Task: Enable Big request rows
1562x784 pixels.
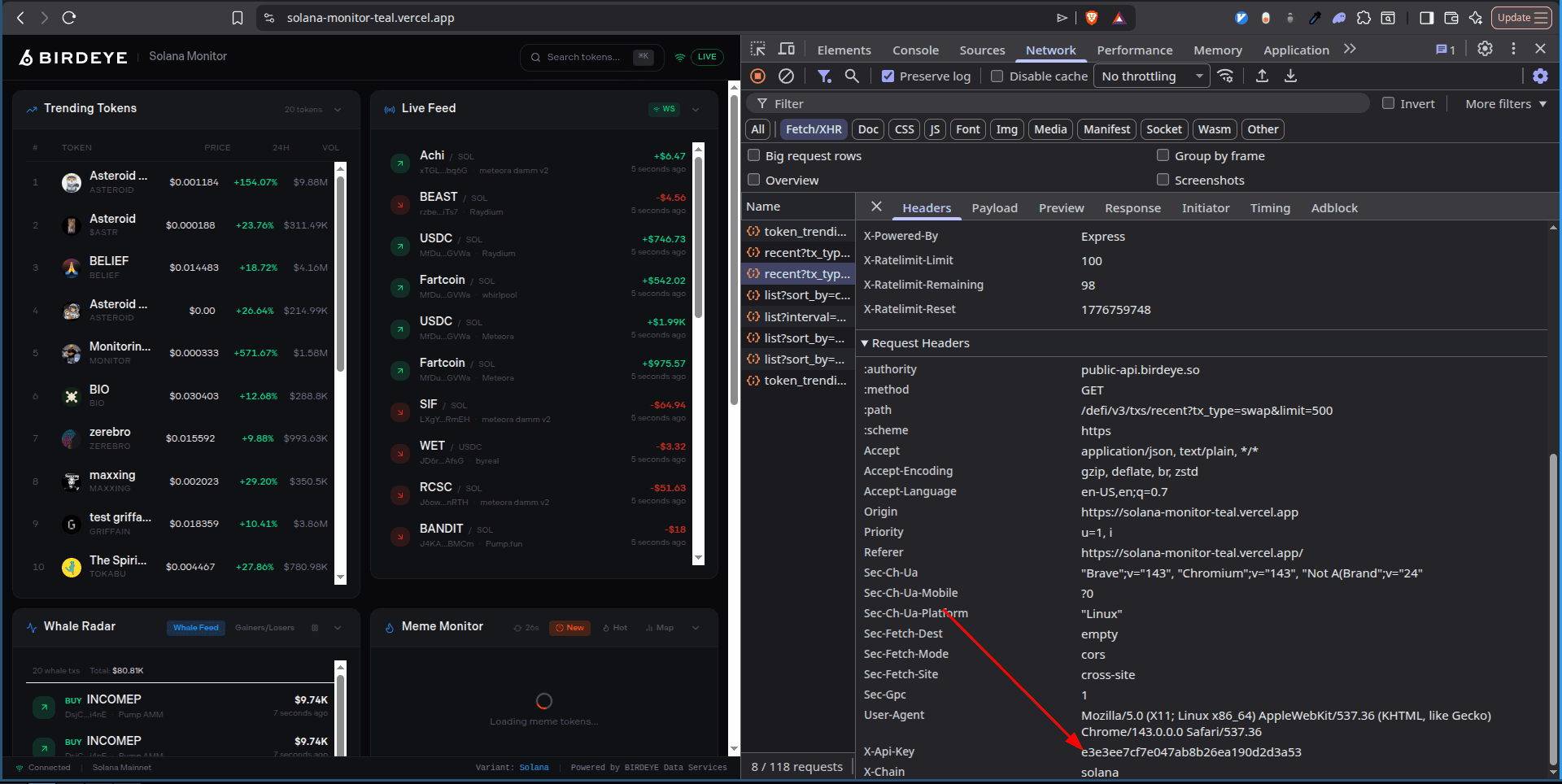Action: pos(754,155)
